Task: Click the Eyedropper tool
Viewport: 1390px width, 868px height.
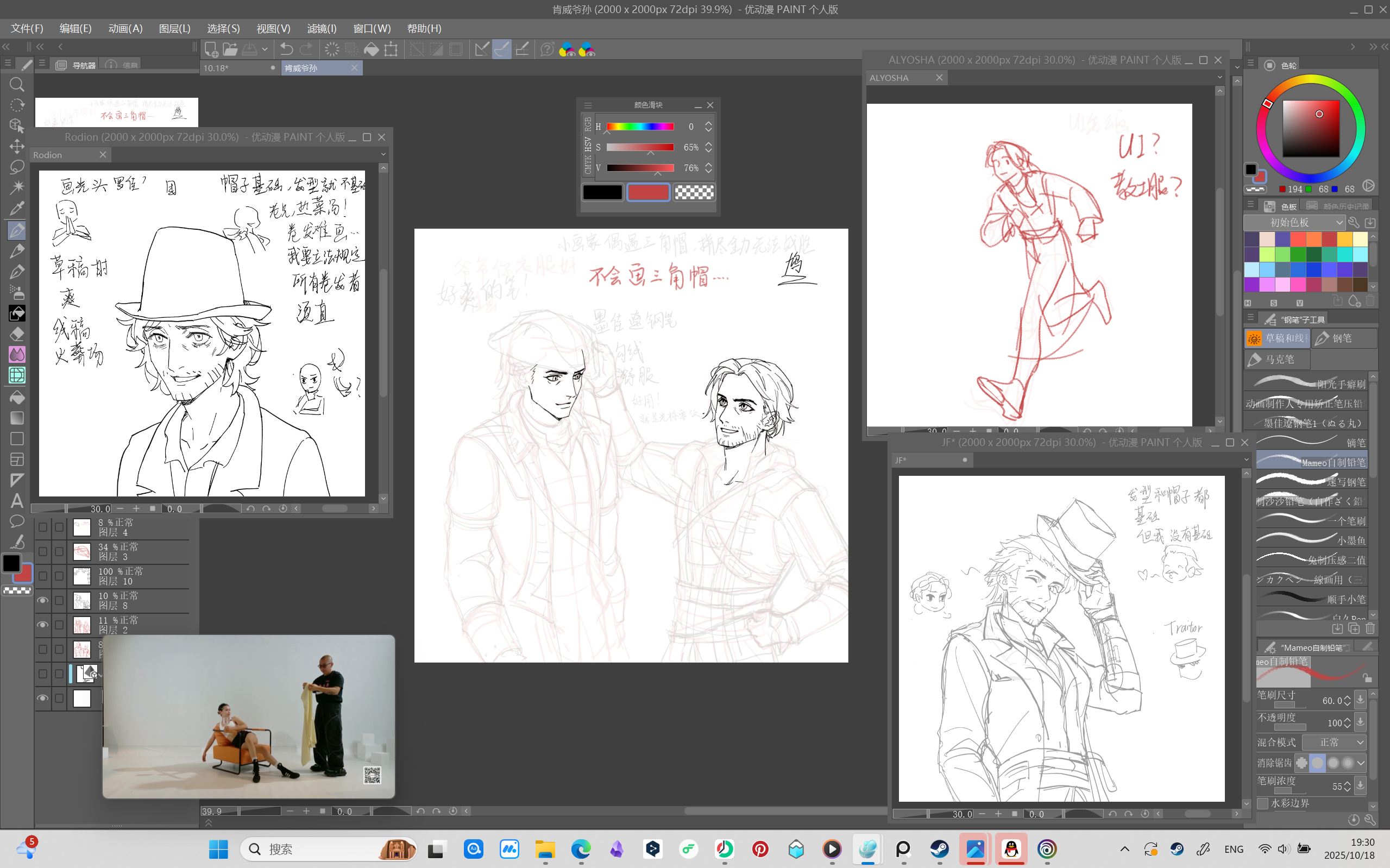Action: [x=17, y=209]
